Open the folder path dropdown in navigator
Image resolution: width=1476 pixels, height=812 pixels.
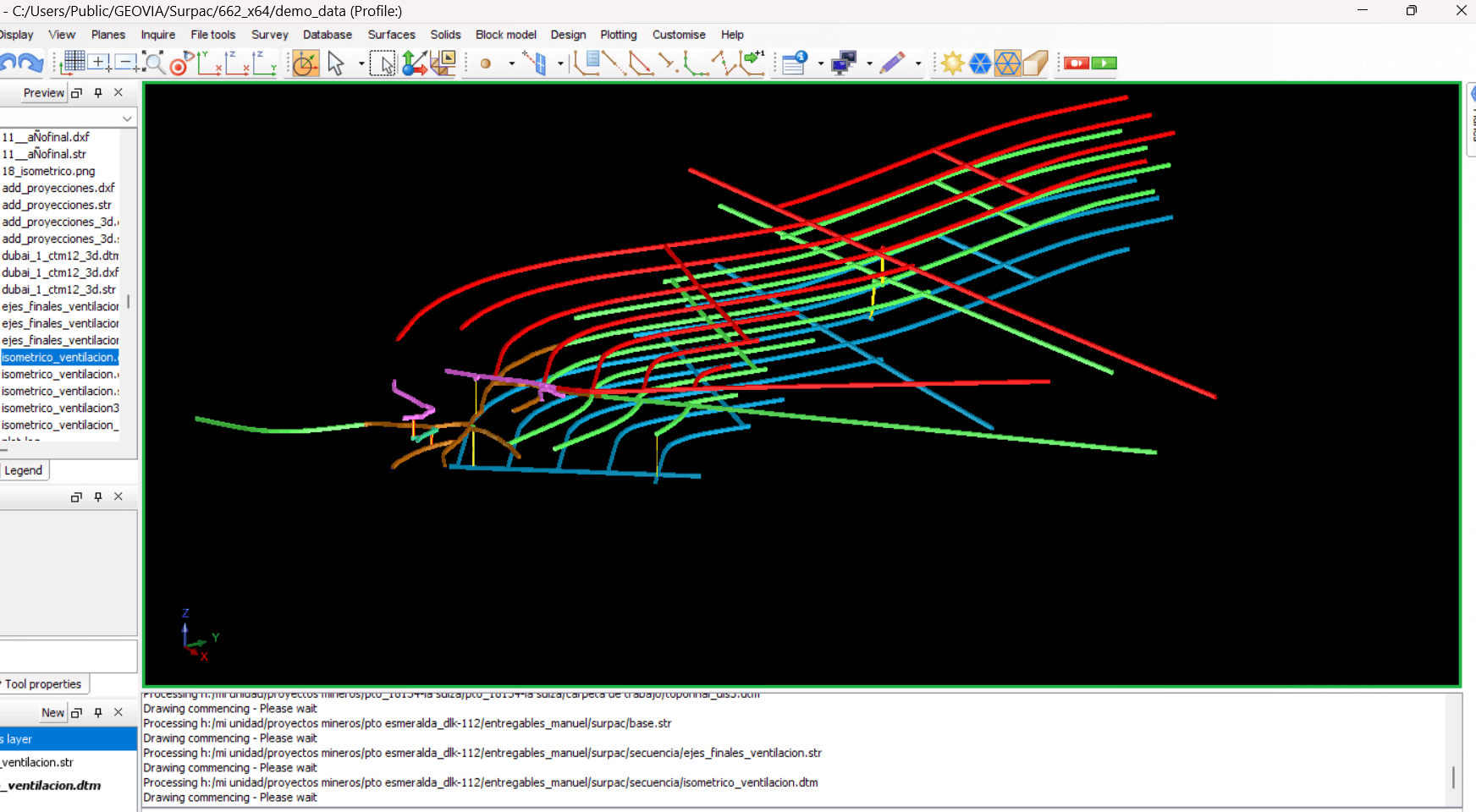(x=127, y=118)
